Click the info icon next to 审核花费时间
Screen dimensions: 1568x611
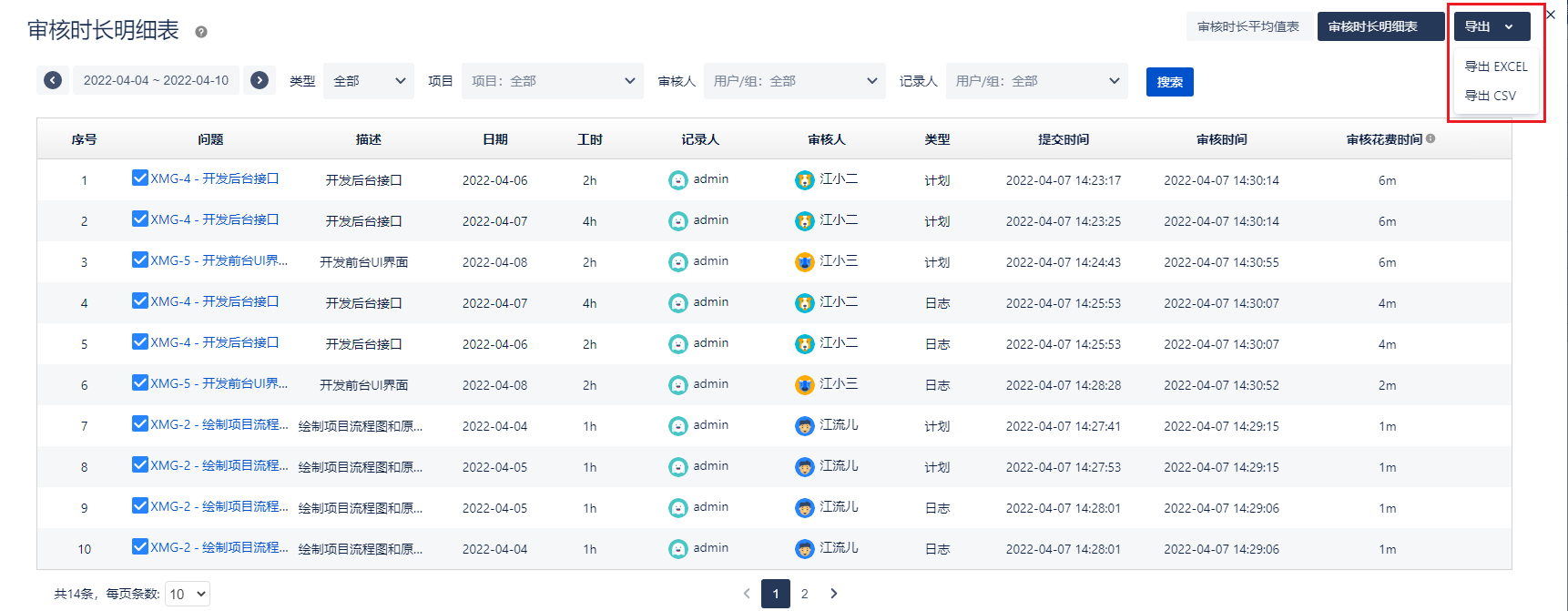pos(1431,139)
